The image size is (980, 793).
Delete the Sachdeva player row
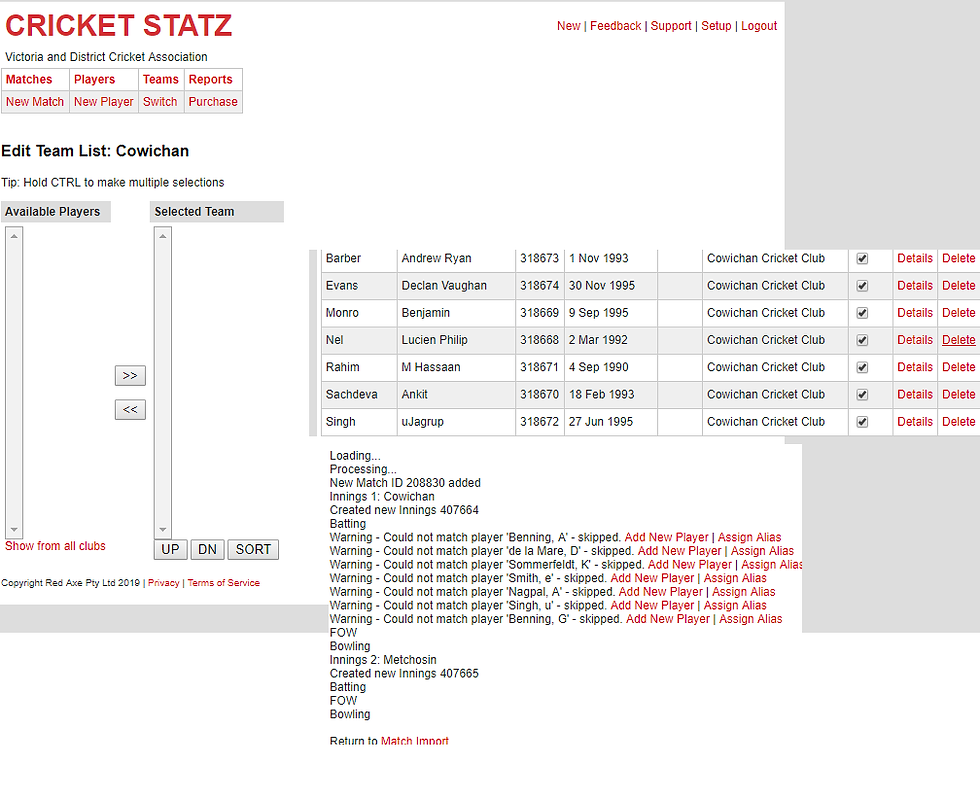[x=959, y=394]
